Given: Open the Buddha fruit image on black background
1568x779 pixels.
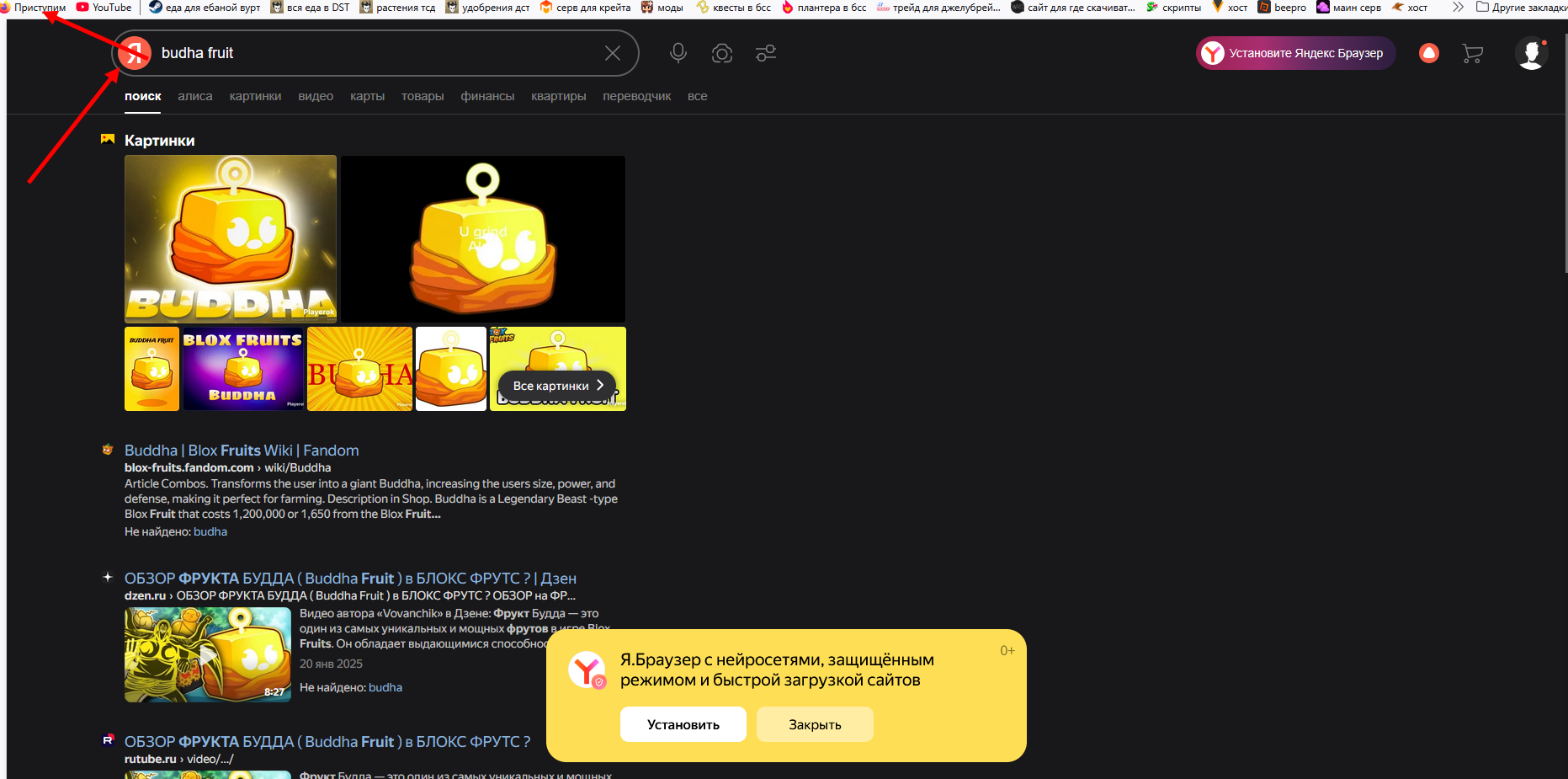Looking at the screenshot, I should point(483,239).
